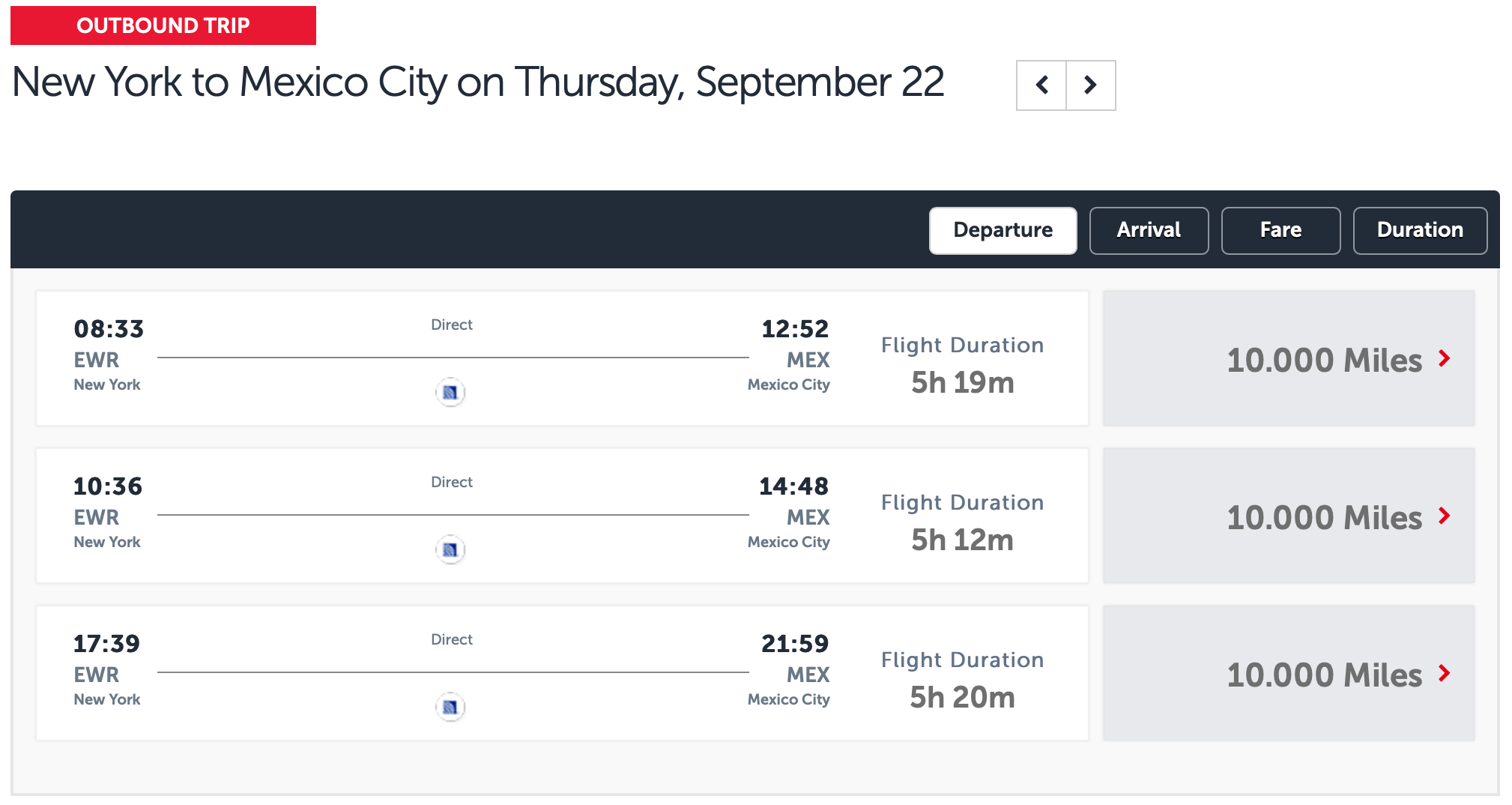The height and width of the screenshot is (805, 1512).
Task: Select 10.000 Miles fare for 17:39 flight
Action: pyautogui.click(x=1323, y=675)
